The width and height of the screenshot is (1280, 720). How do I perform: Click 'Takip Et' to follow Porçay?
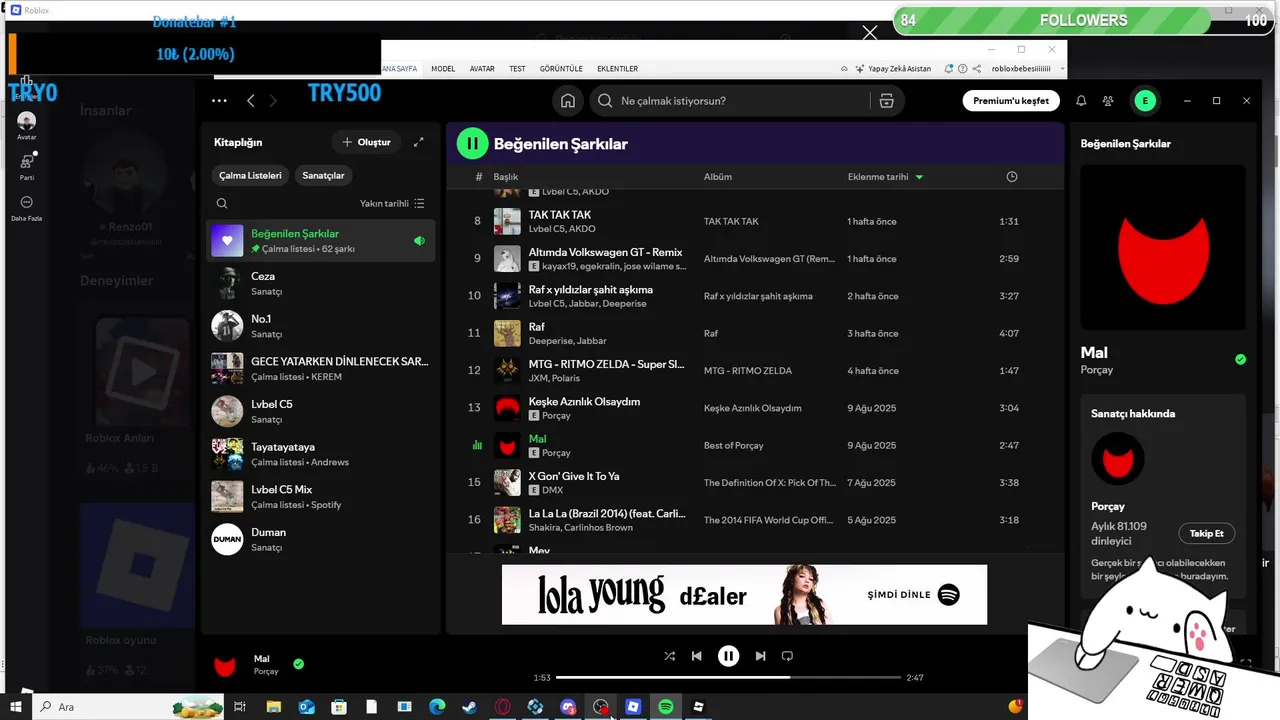point(1206,533)
